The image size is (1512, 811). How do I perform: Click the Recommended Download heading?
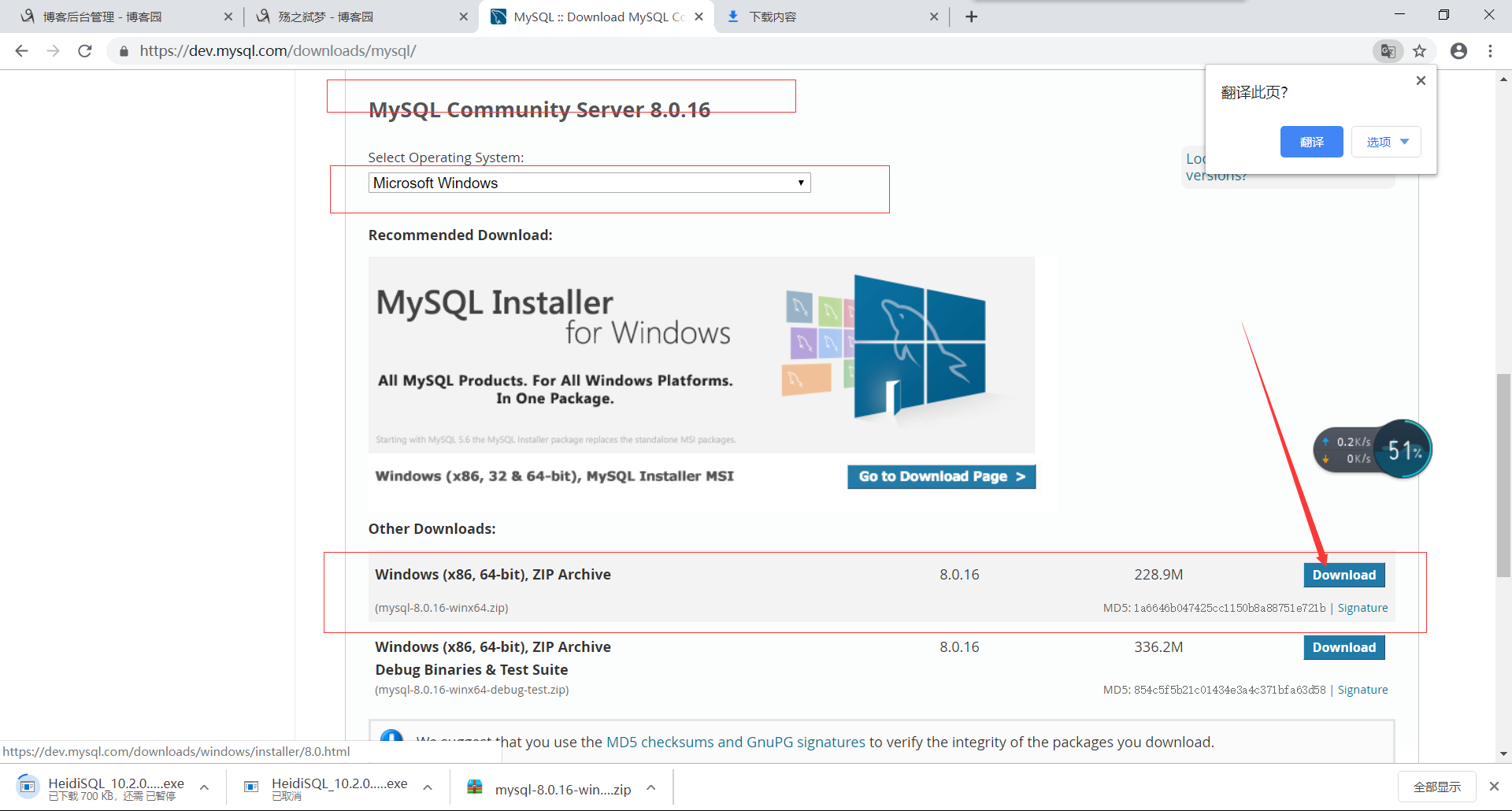461,235
